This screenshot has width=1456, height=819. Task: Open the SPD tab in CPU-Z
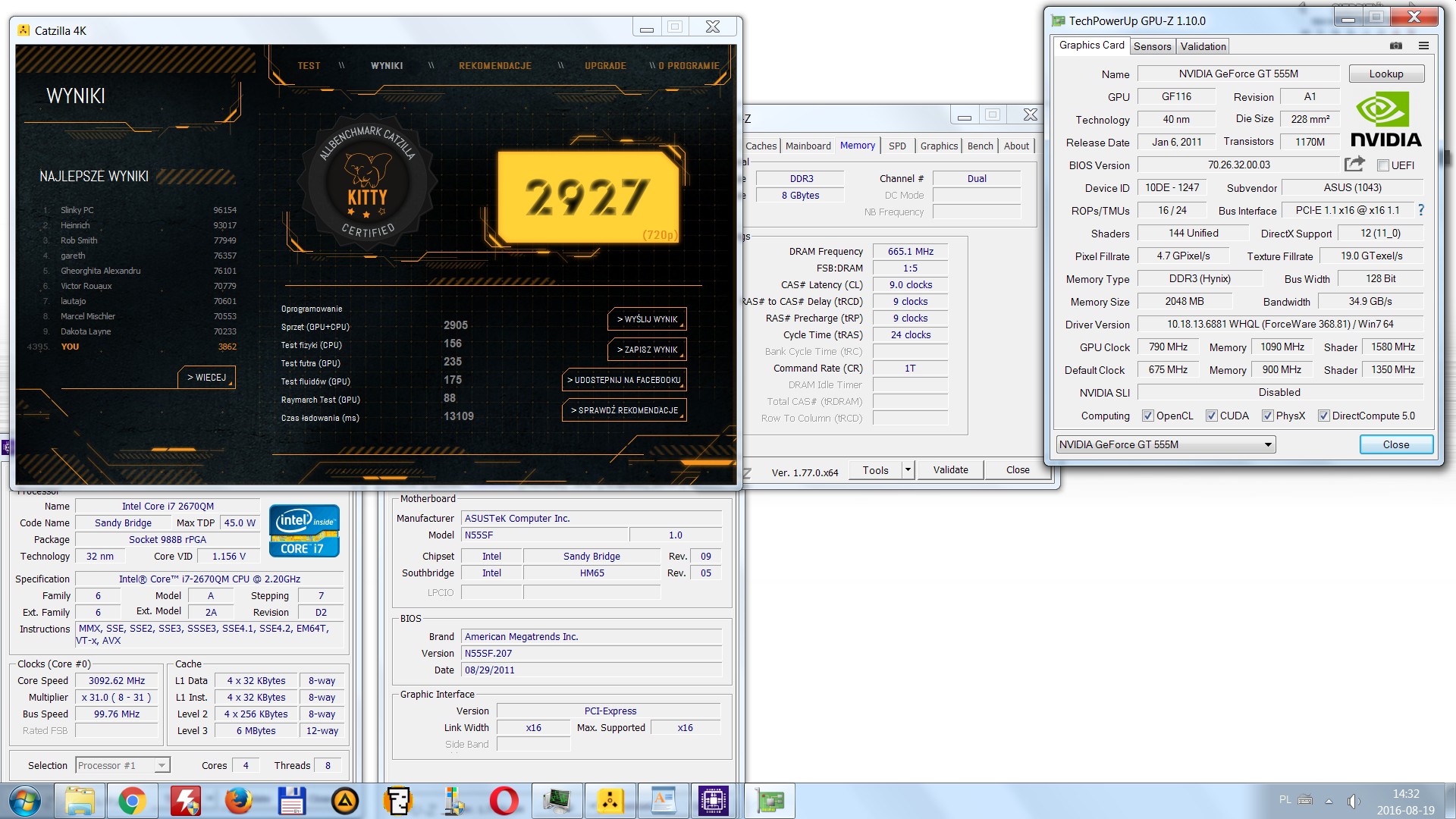pyautogui.click(x=897, y=146)
